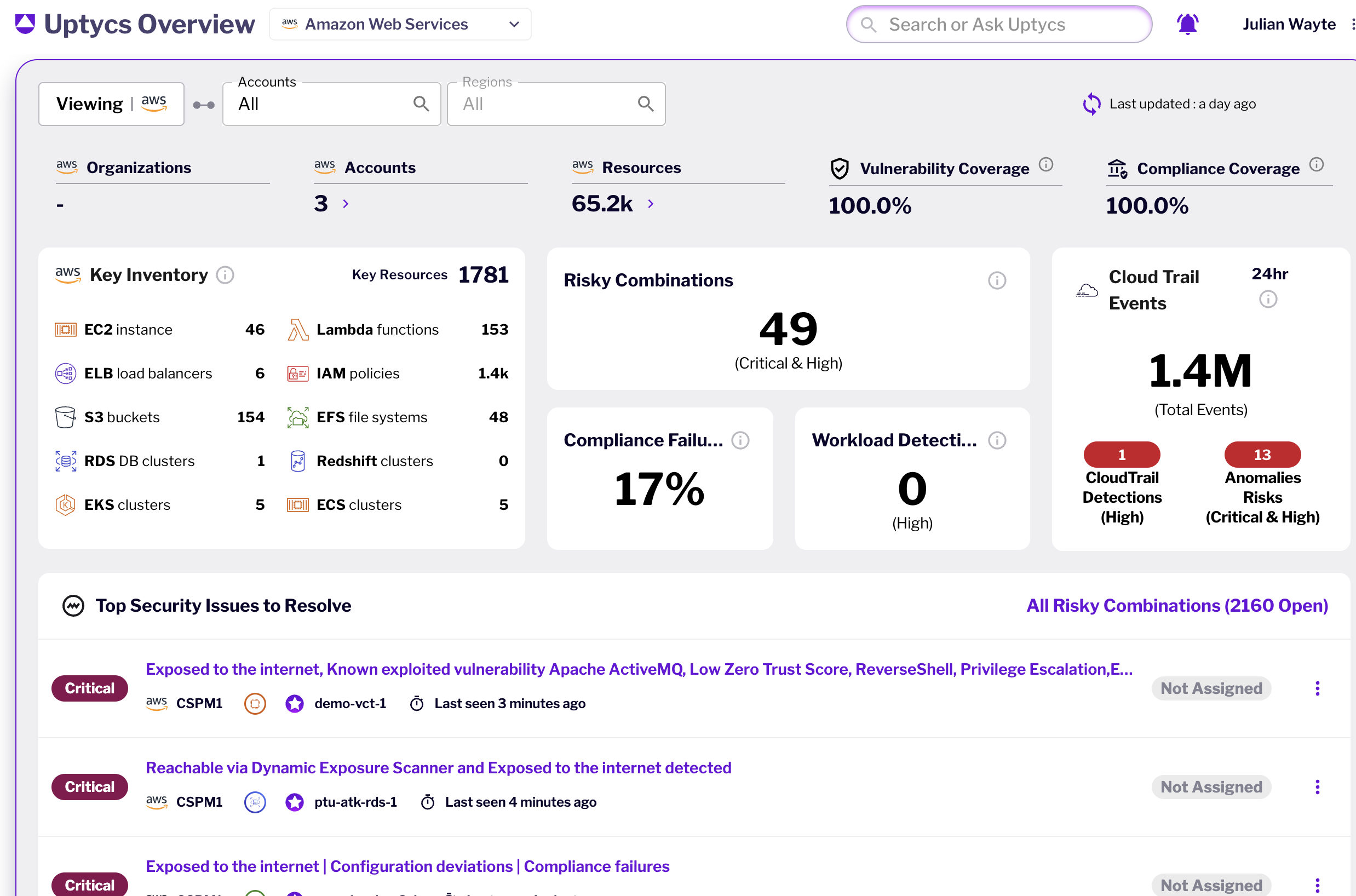Click Critical badge on ActiveMQ issue
The image size is (1356, 896).
pyautogui.click(x=90, y=688)
